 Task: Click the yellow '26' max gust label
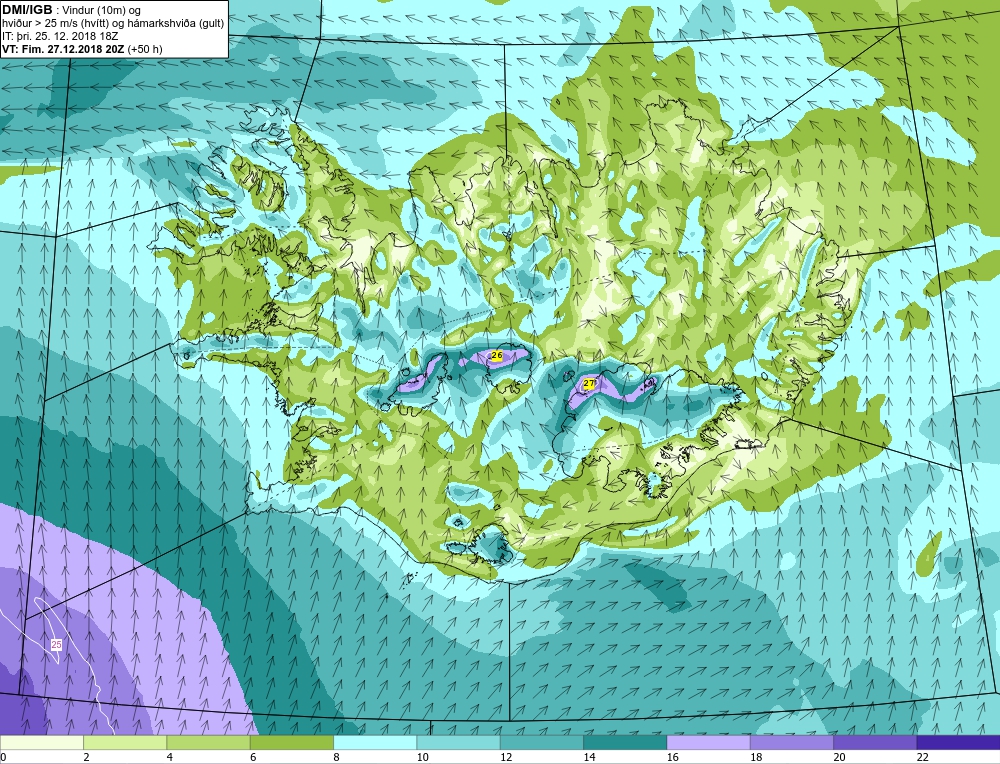[x=497, y=355]
